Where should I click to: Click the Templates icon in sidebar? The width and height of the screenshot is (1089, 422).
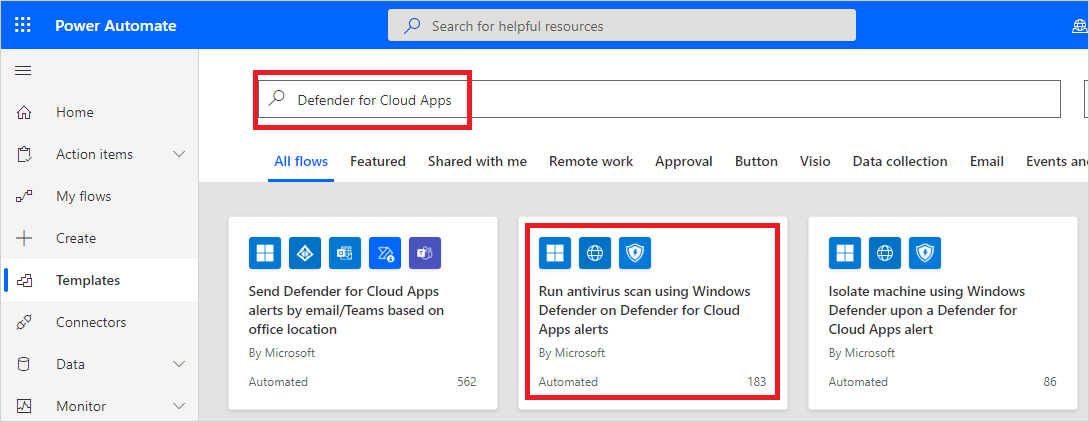click(24, 280)
